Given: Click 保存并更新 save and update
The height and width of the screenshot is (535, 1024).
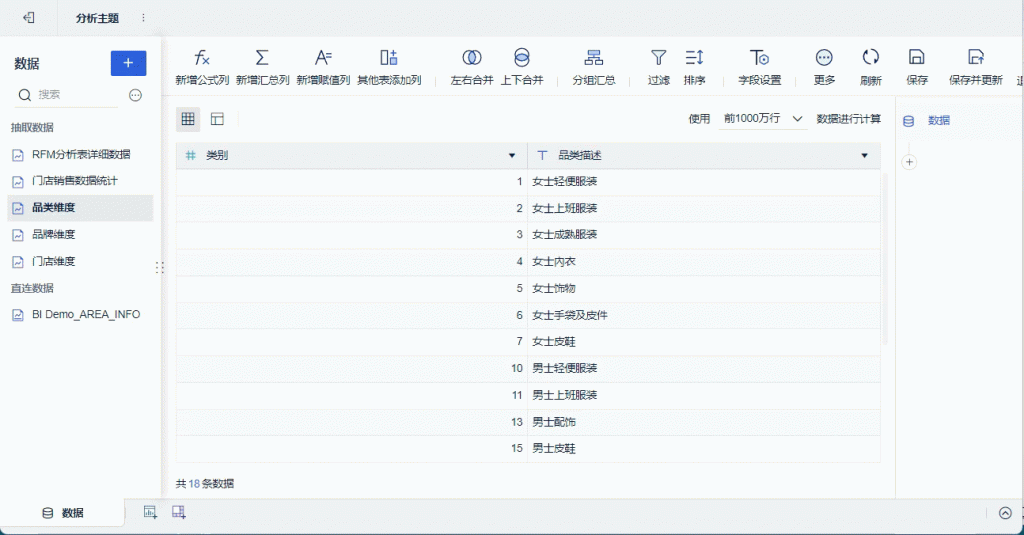Looking at the screenshot, I should point(976,67).
